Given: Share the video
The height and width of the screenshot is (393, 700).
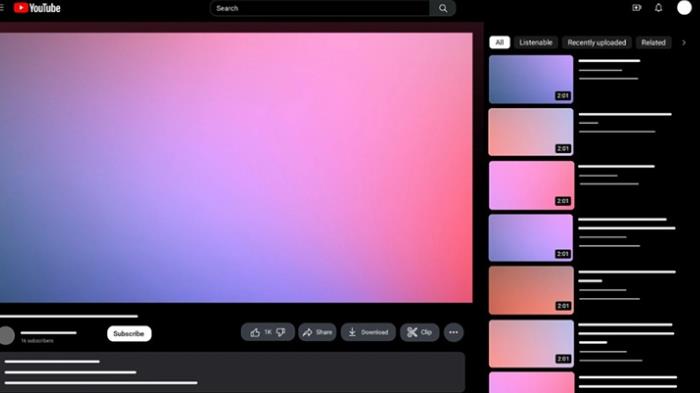Looking at the screenshot, I should (x=317, y=332).
